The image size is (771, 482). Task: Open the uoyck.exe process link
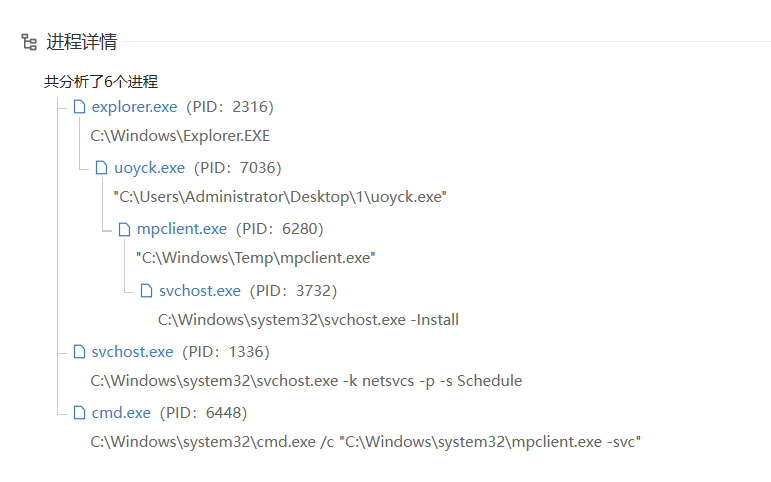149,168
